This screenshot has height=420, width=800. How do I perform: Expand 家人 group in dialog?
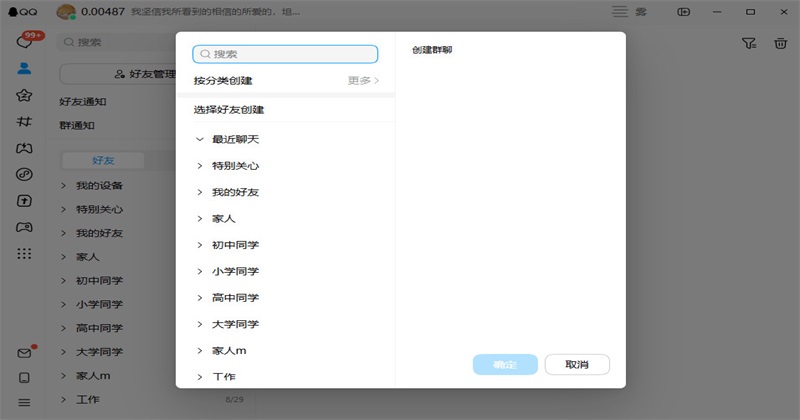coord(200,219)
